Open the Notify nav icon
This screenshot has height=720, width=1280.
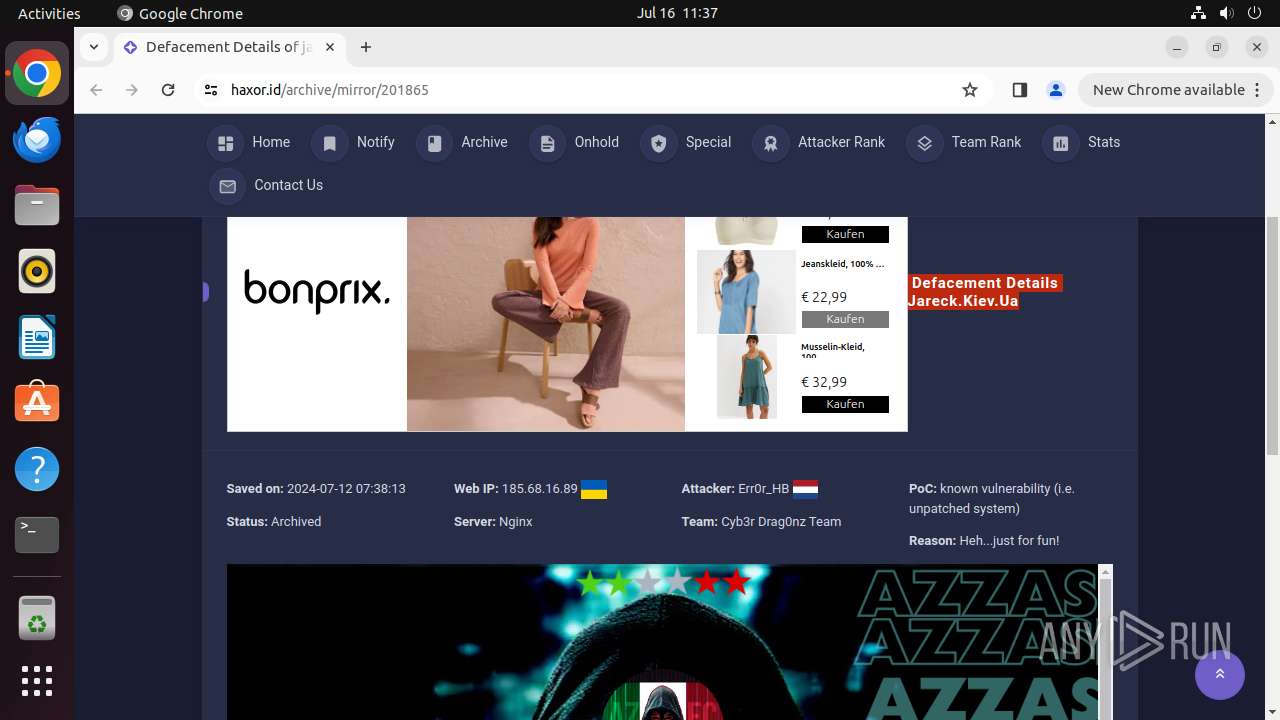tap(329, 143)
